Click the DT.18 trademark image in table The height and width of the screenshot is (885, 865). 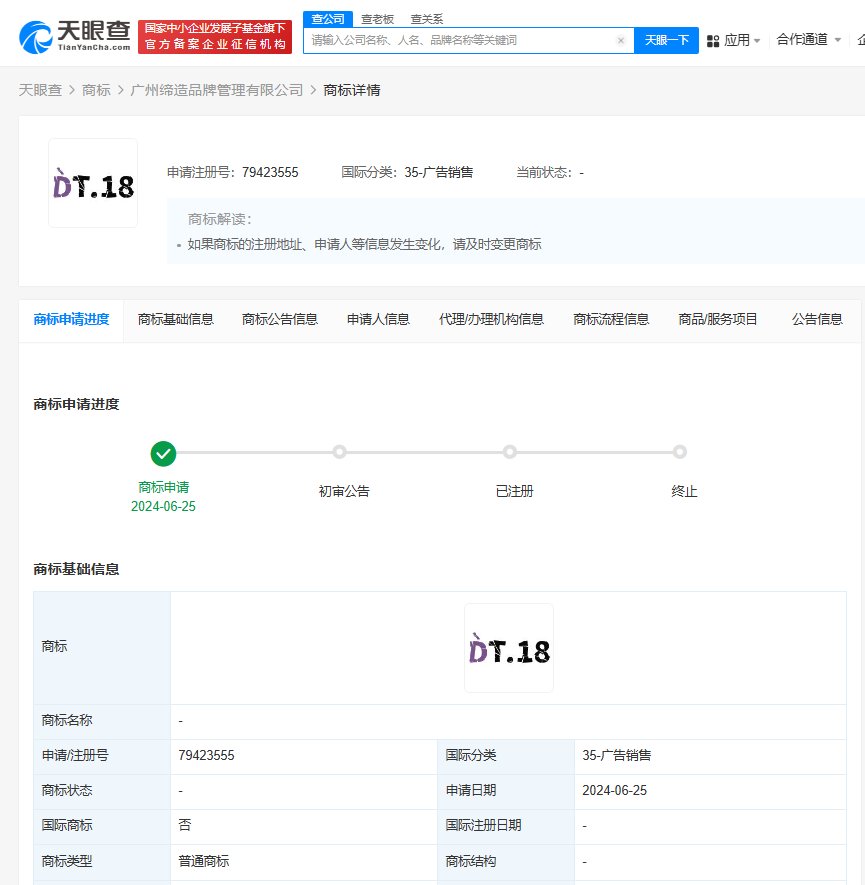509,648
